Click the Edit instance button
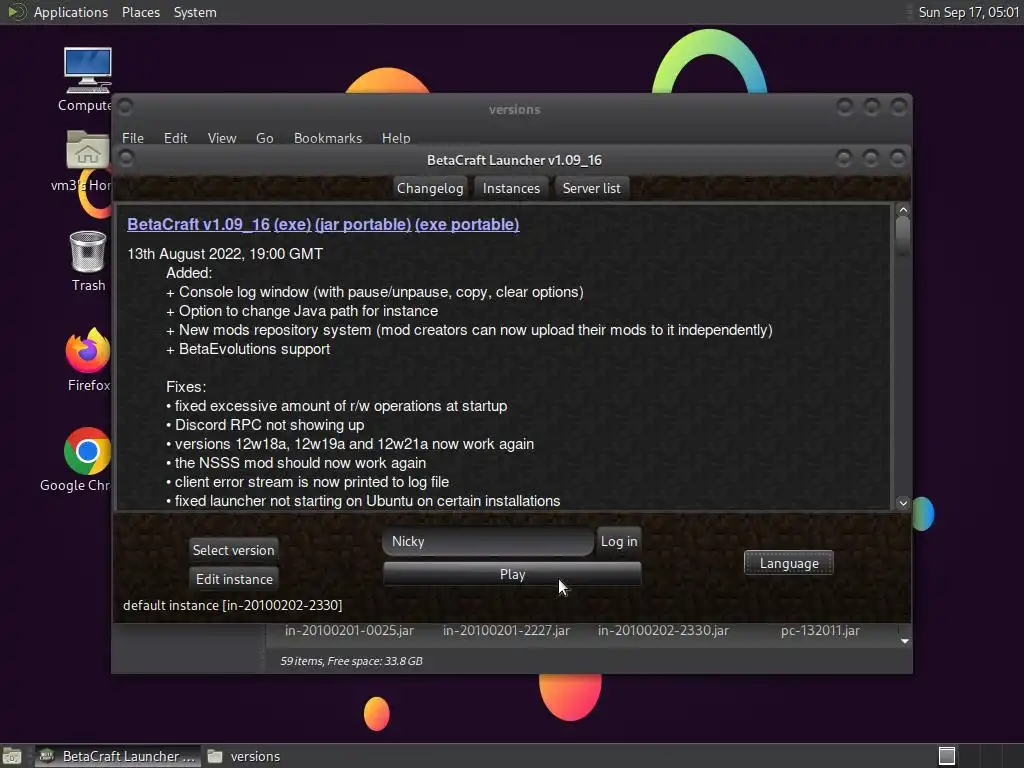 (234, 579)
